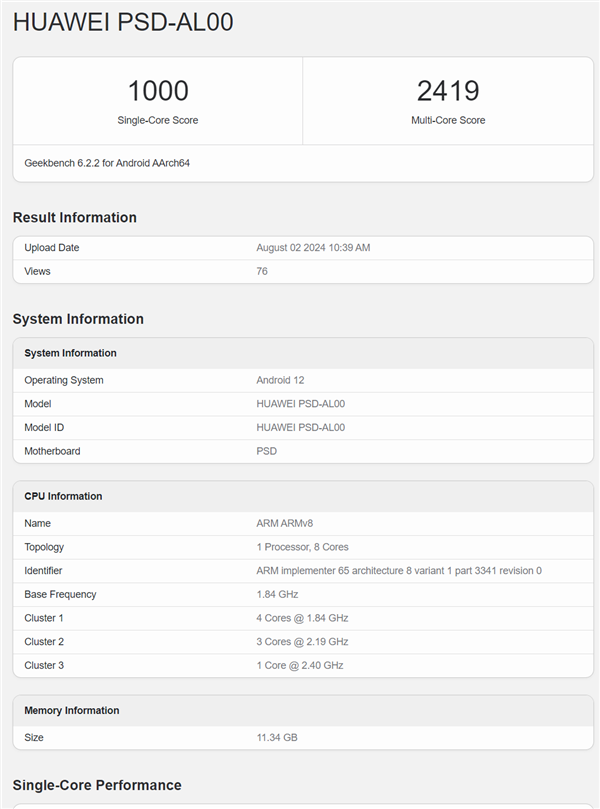Select the ARM implementer Identifier string
This screenshot has height=809, width=600.
coord(398,571)
